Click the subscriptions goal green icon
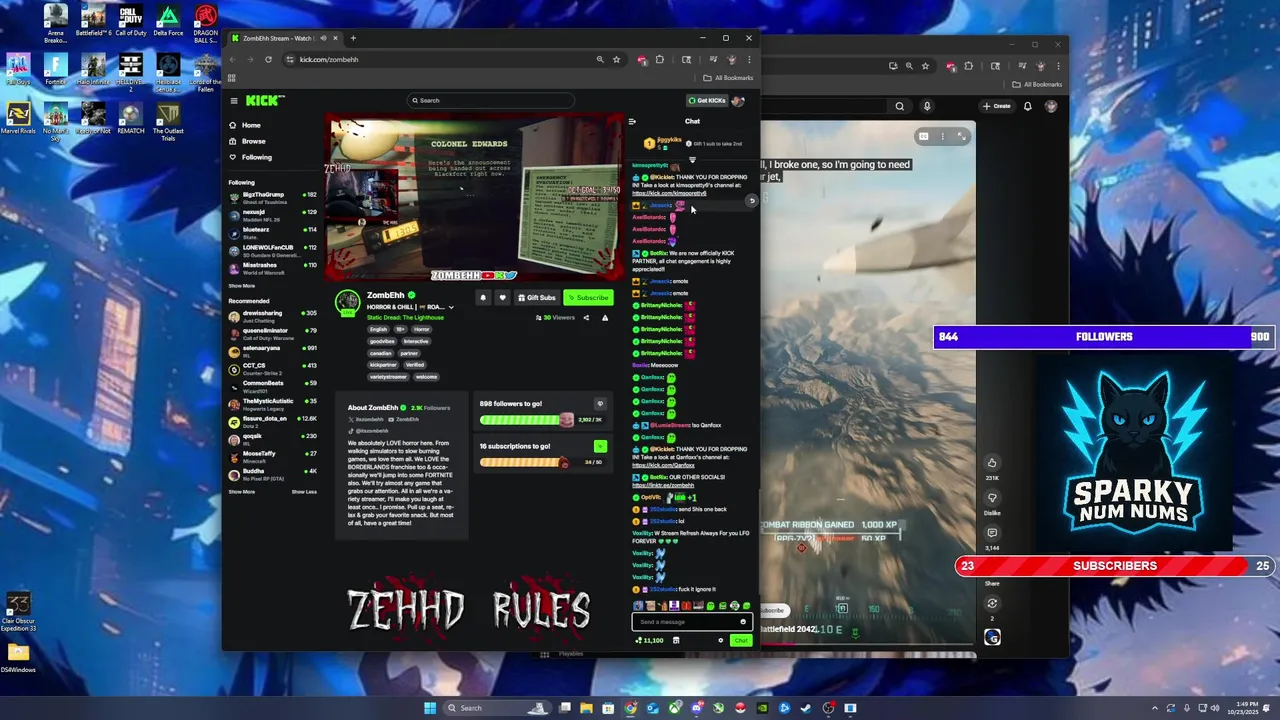Screen dimensions: 1280x720 click(x=600, y=446)
